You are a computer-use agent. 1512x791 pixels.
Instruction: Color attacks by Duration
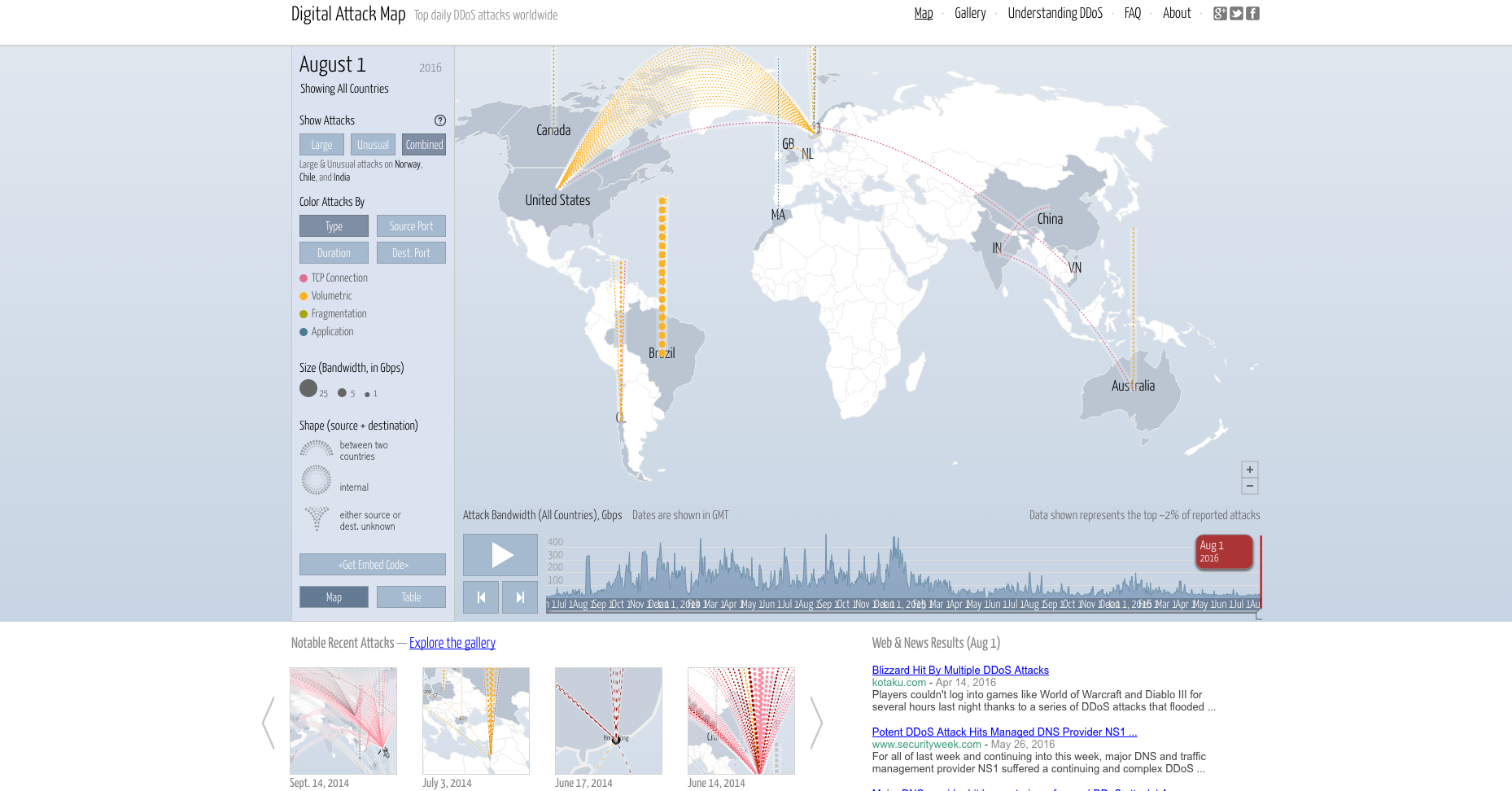334,252
